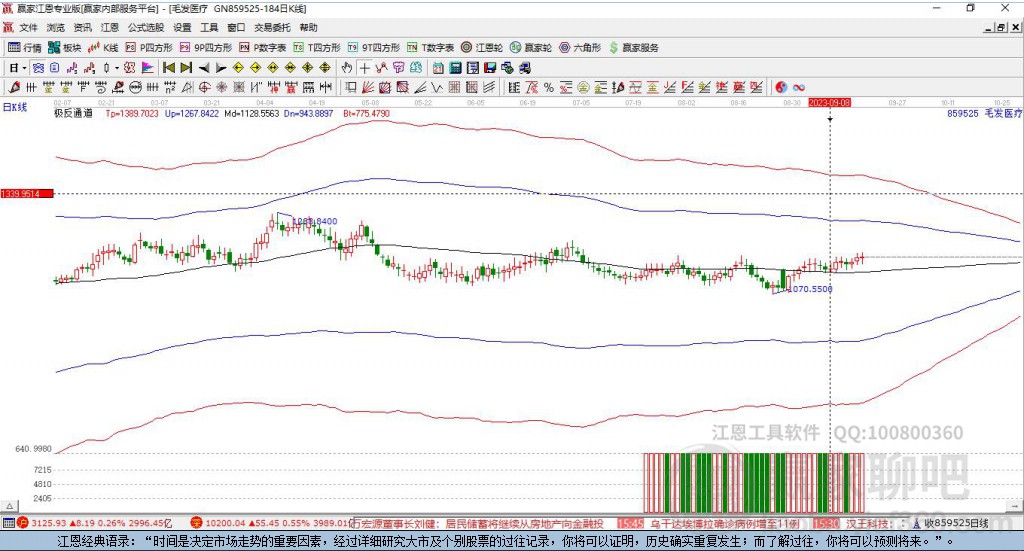Step chart left with black arrow
The width and height of the screenshot is (1024, 551).
[204, 68]
